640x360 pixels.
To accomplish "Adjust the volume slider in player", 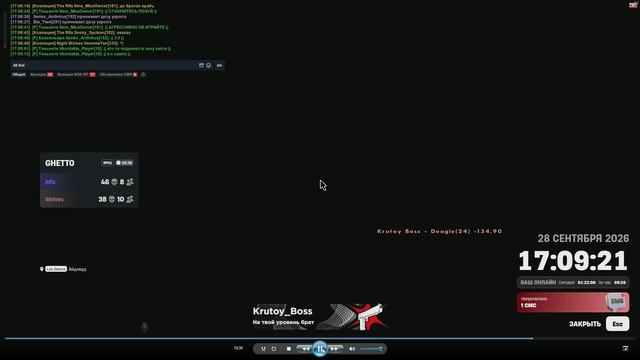I will [371, 349].
